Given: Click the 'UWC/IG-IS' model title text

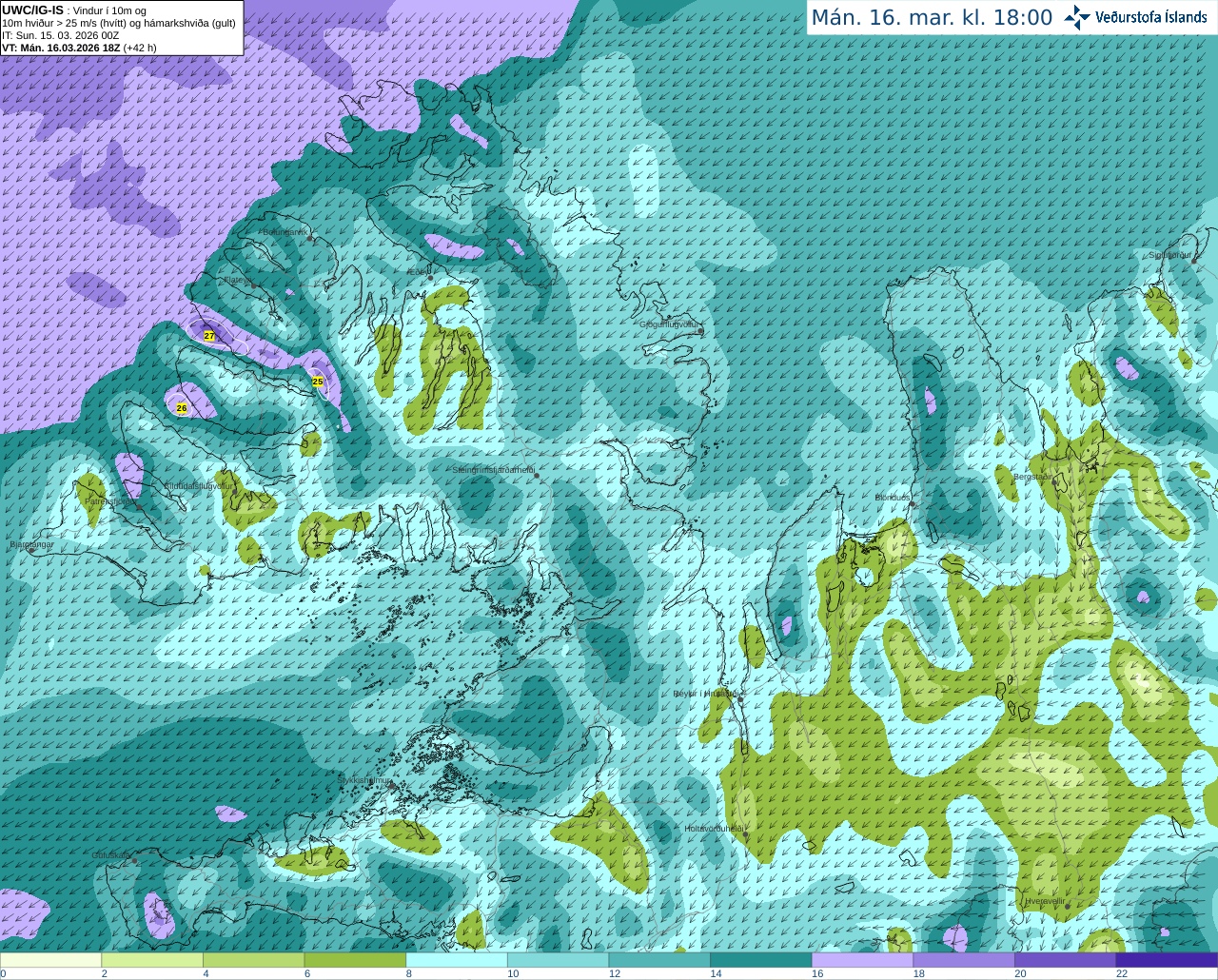Looking at the screenshot, I should (32, 10).
